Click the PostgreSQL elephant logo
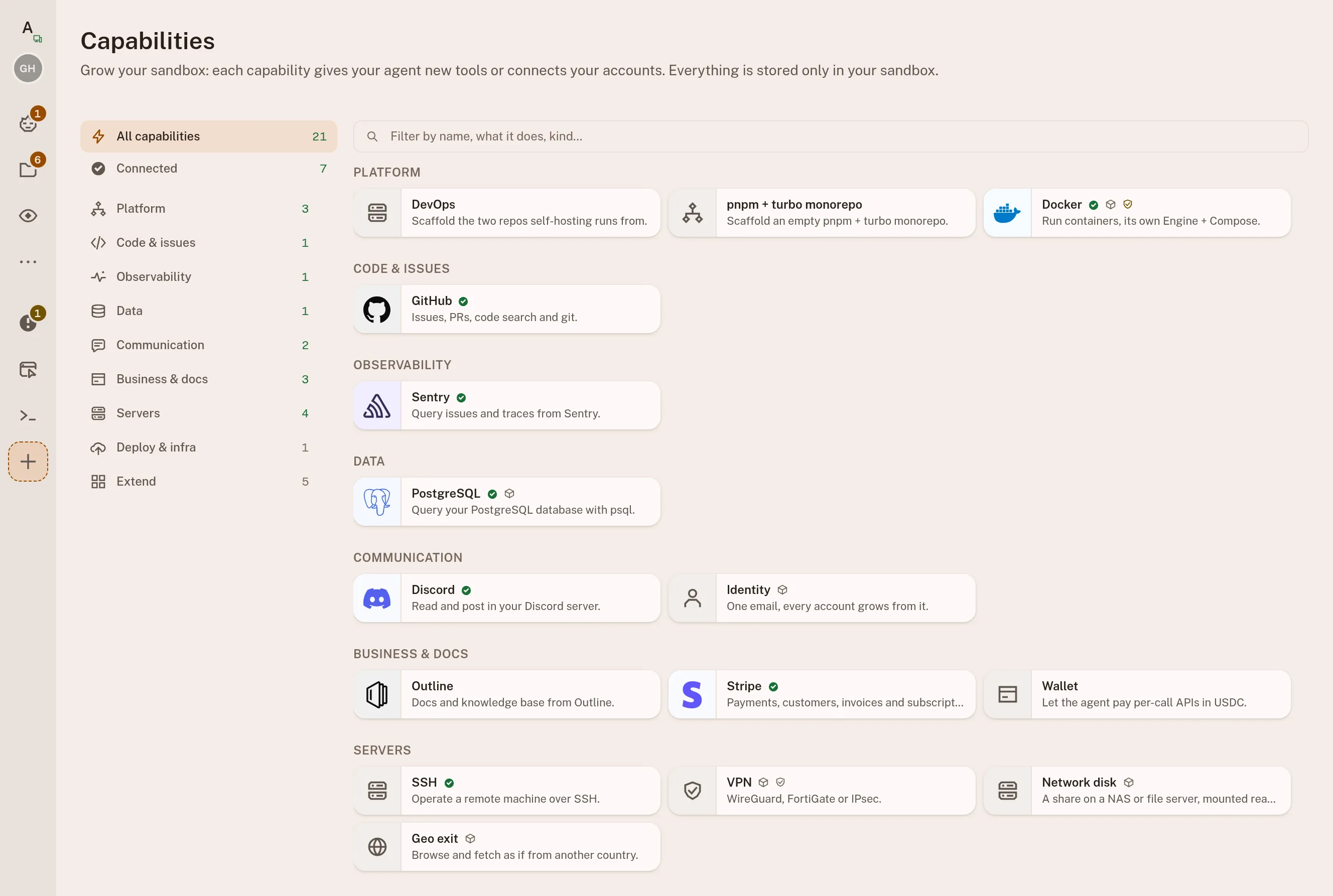 (377, 502)
